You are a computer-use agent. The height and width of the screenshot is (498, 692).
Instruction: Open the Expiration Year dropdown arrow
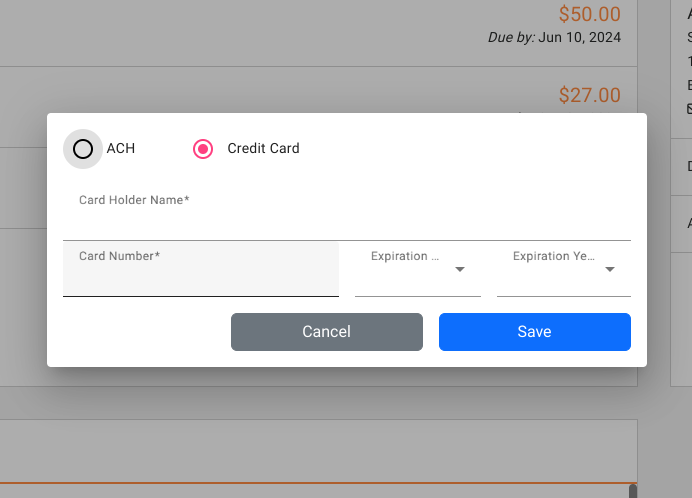point(609,269)
